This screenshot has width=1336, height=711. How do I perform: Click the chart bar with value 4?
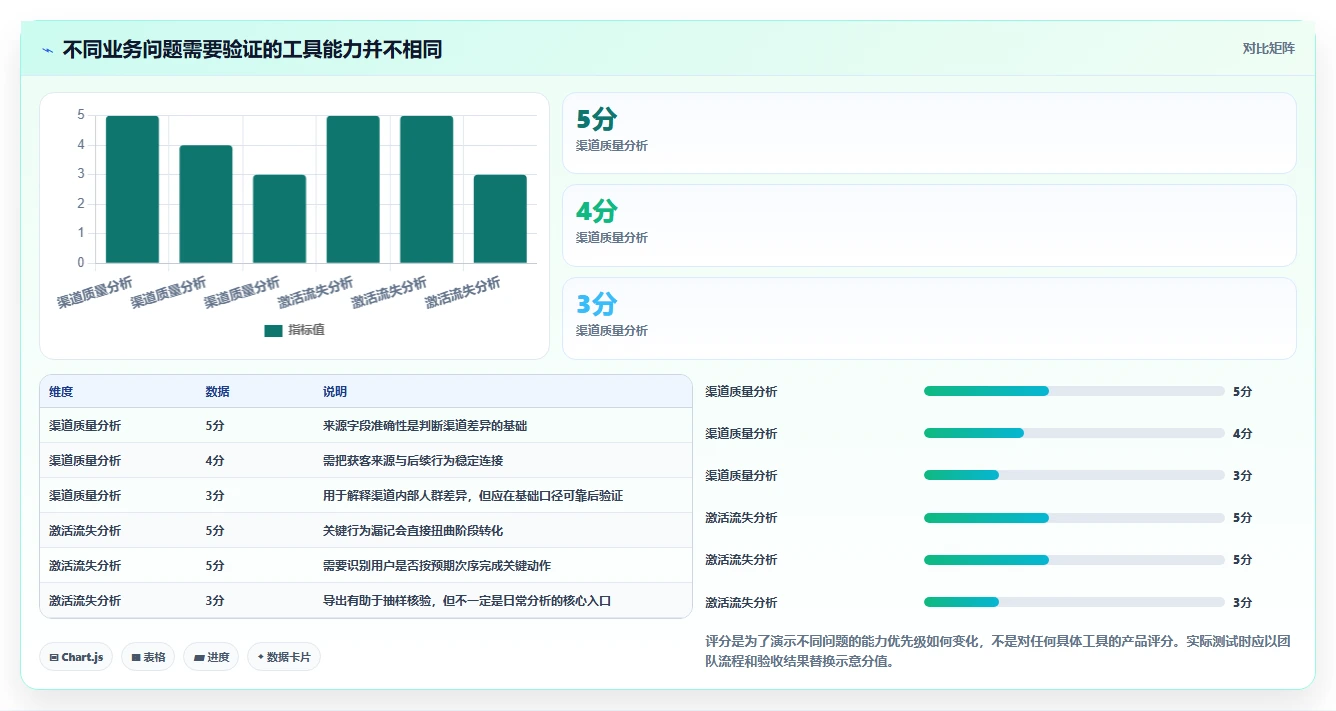coord(206,204)
